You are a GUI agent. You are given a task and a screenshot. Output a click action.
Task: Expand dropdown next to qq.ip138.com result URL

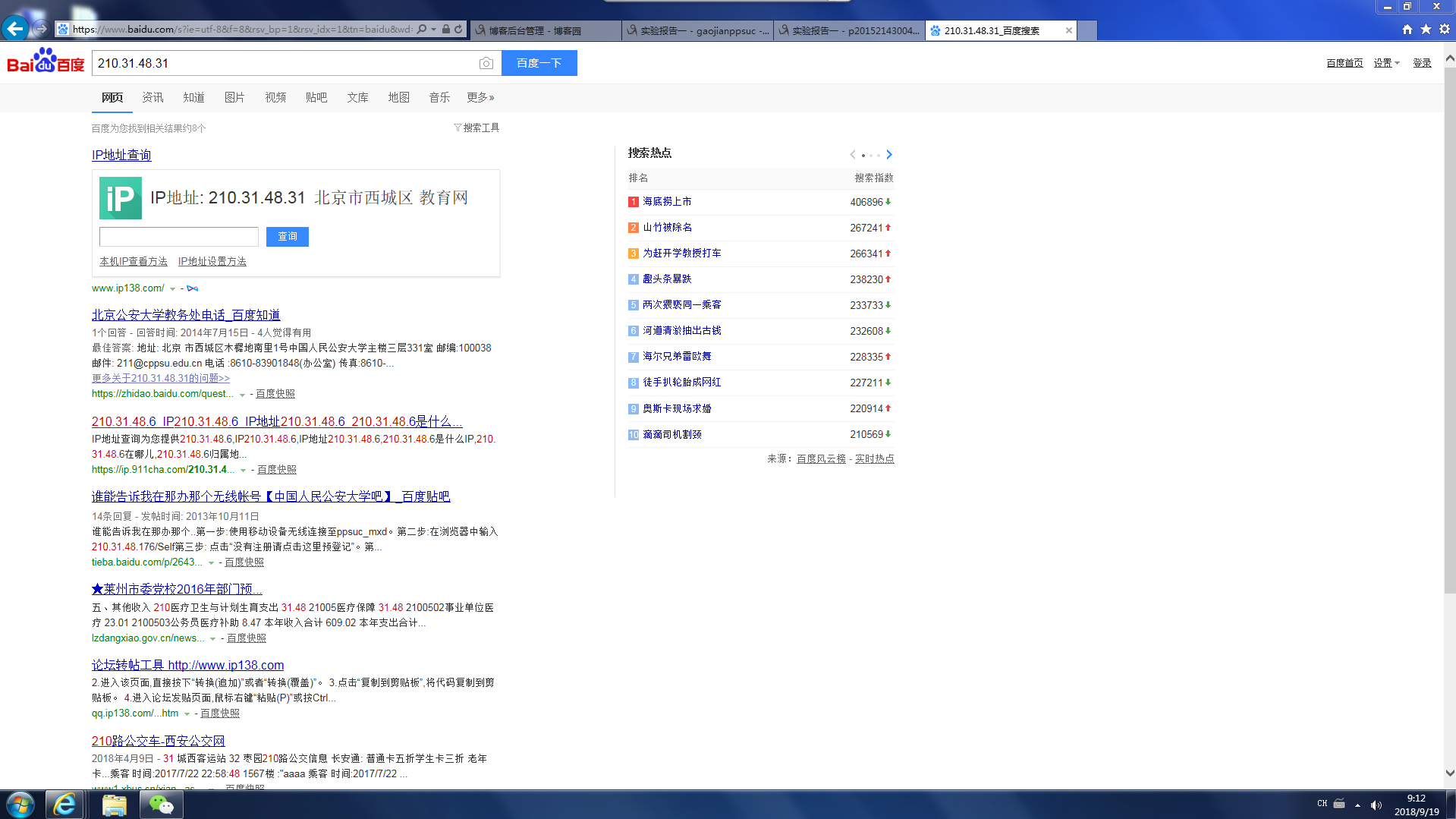(x=187, y=714)
